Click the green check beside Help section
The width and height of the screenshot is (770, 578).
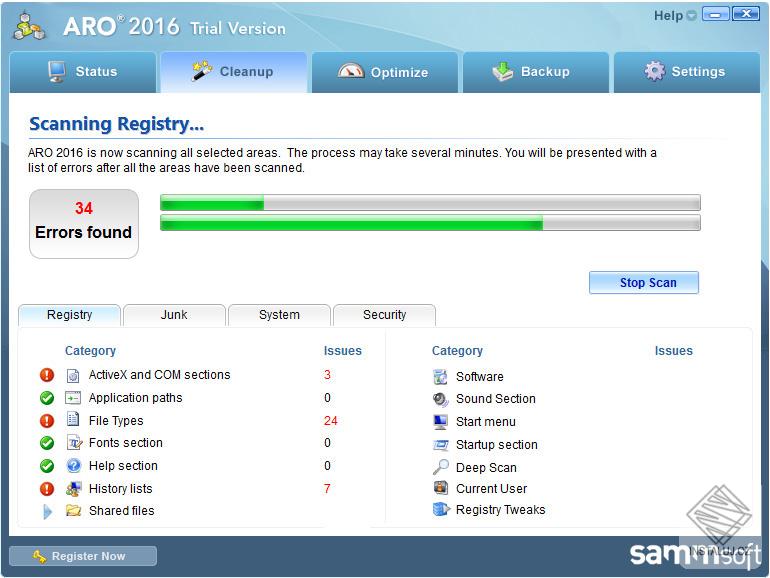[47, 466]
